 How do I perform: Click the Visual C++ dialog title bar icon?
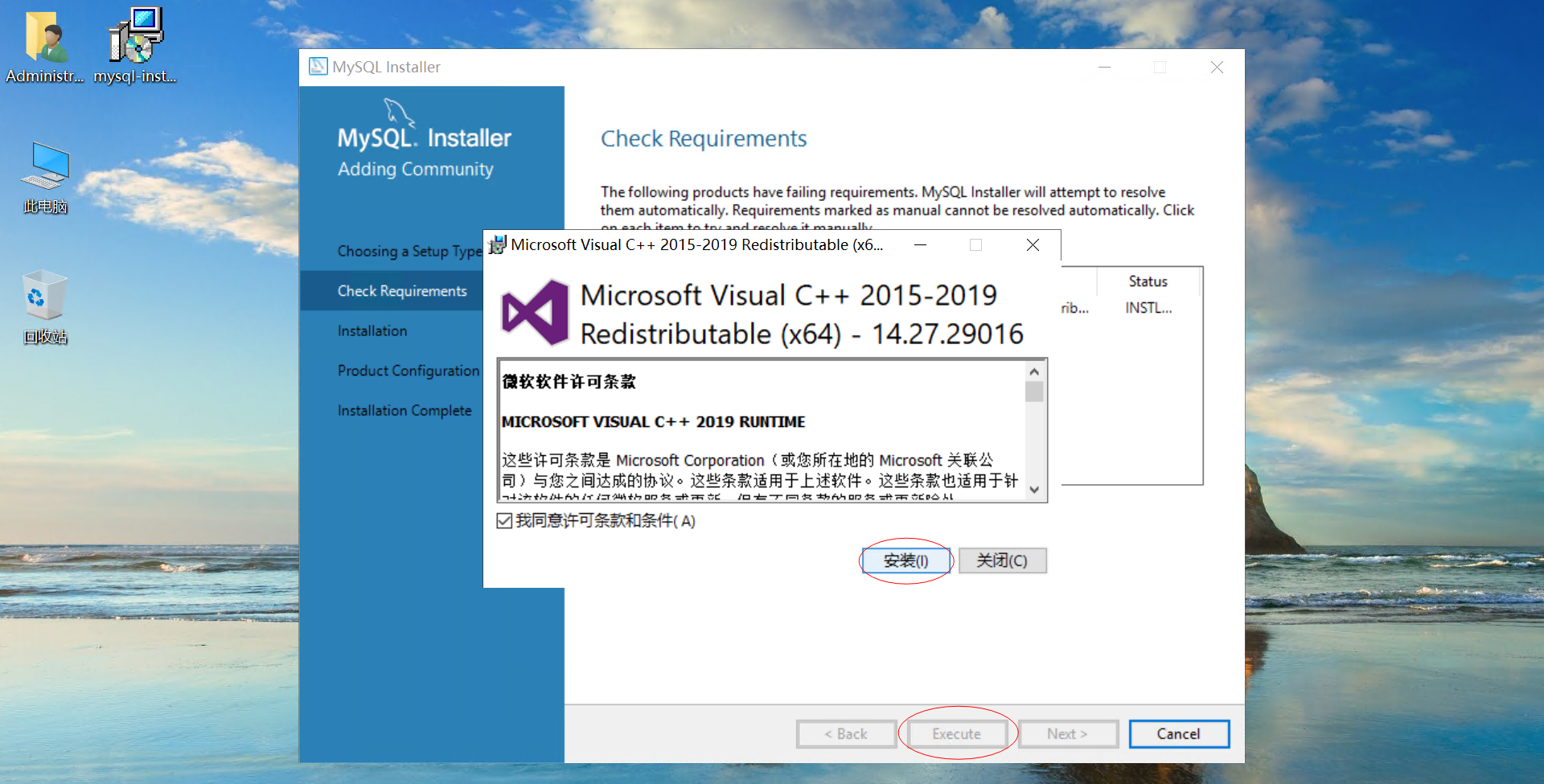498,244
